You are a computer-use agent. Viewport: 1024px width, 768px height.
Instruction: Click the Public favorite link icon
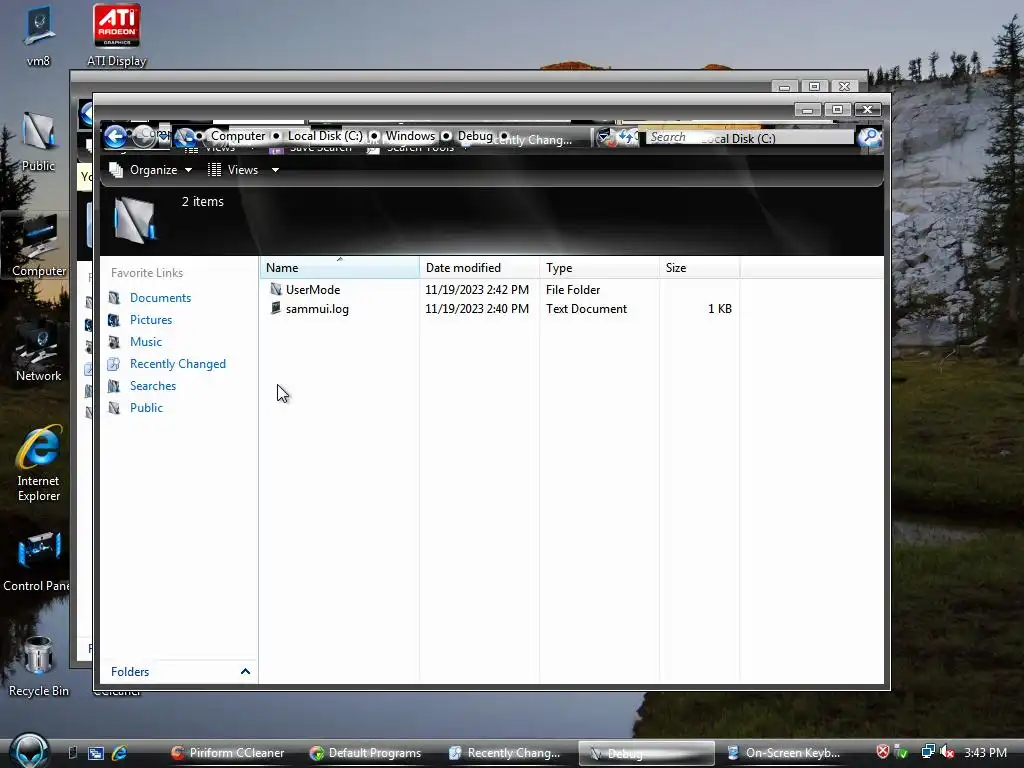coord(114,408)
